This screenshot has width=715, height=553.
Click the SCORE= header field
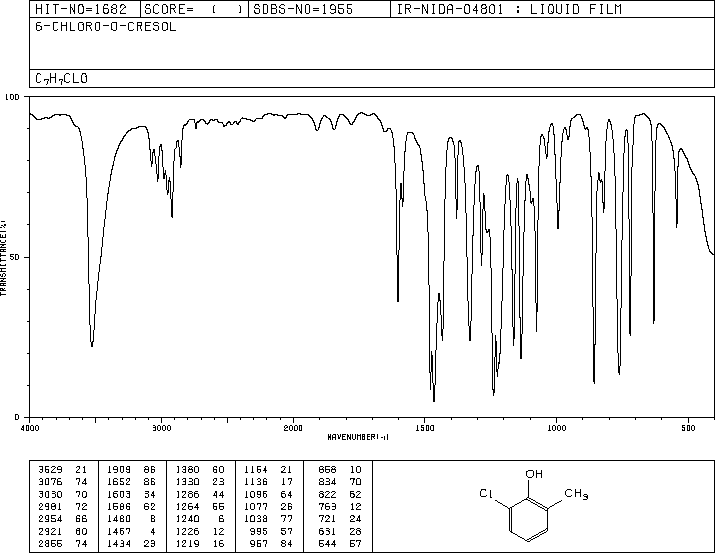point(194,9)
